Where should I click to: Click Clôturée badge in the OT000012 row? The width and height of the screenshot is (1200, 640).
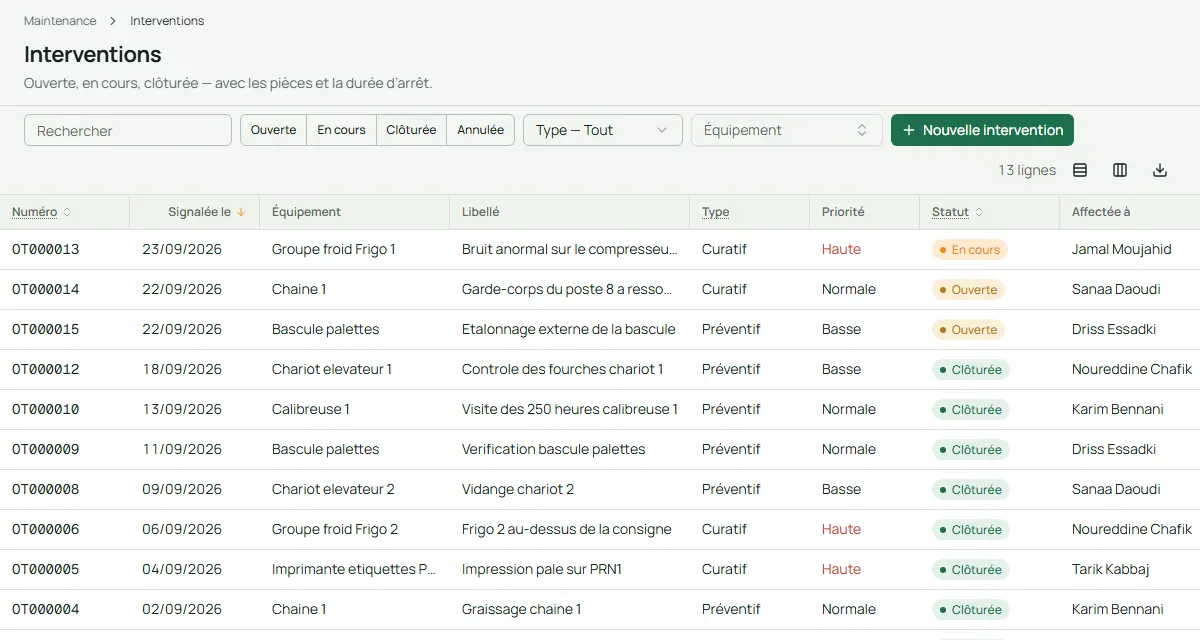point(971,369)
